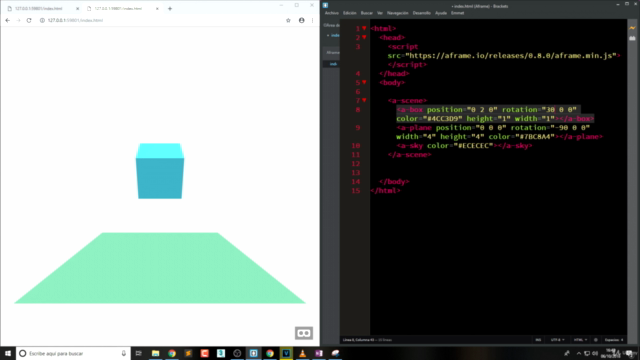
Task: Open the Windows Start menu
Action: pos(8,353)
